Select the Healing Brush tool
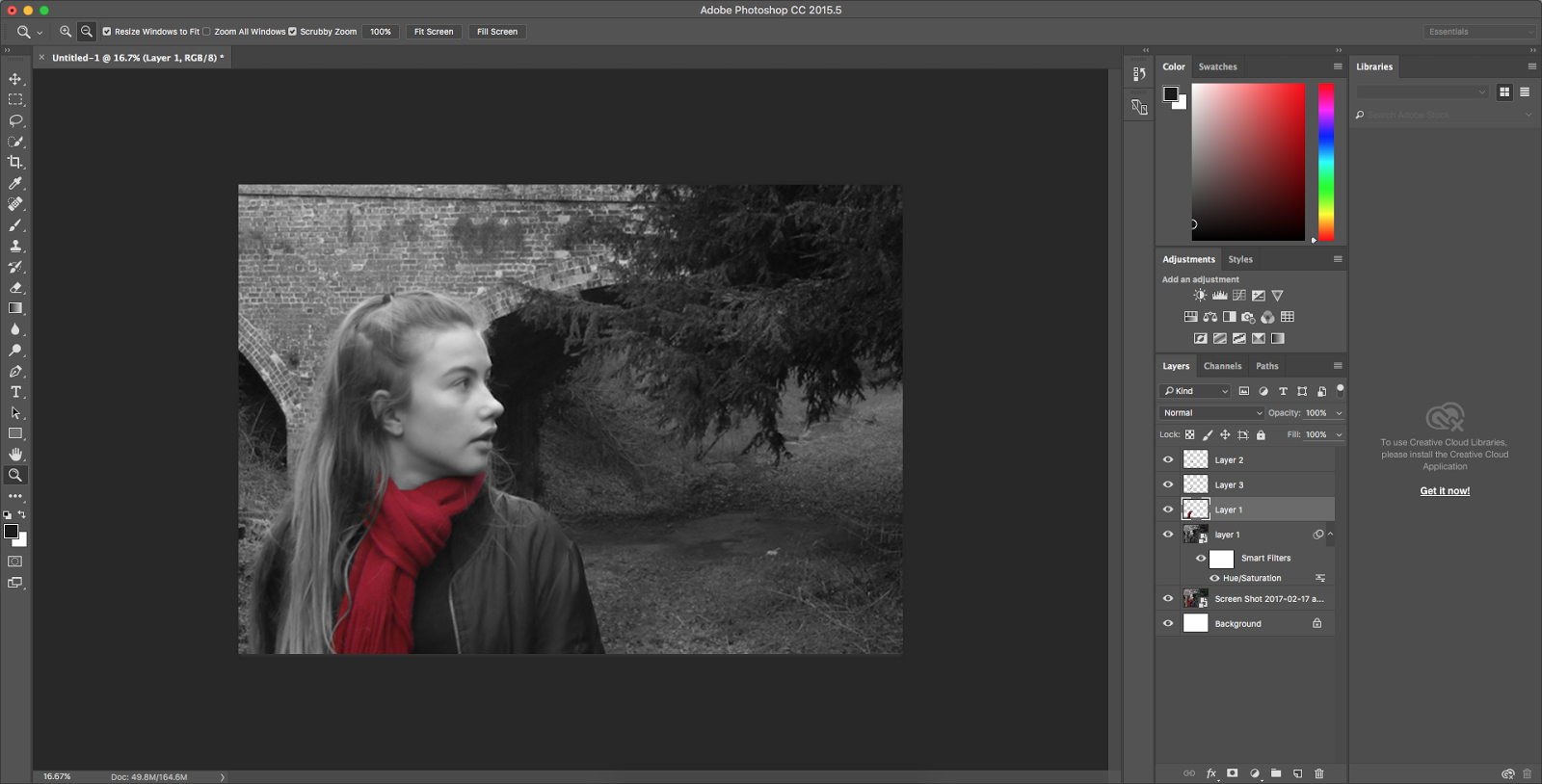This screenshot has width=1542, height=784. (x=15, y=204)
